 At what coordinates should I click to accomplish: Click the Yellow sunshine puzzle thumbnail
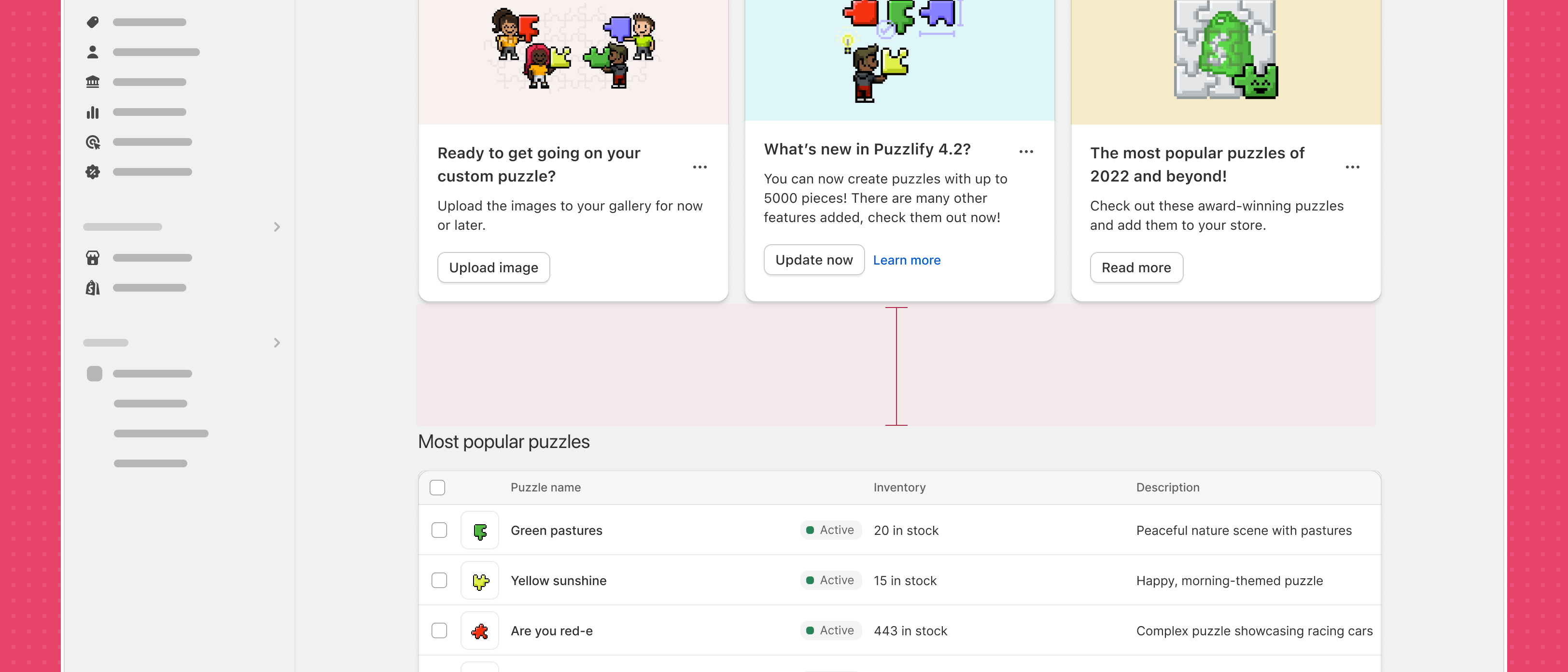(480, 581)
